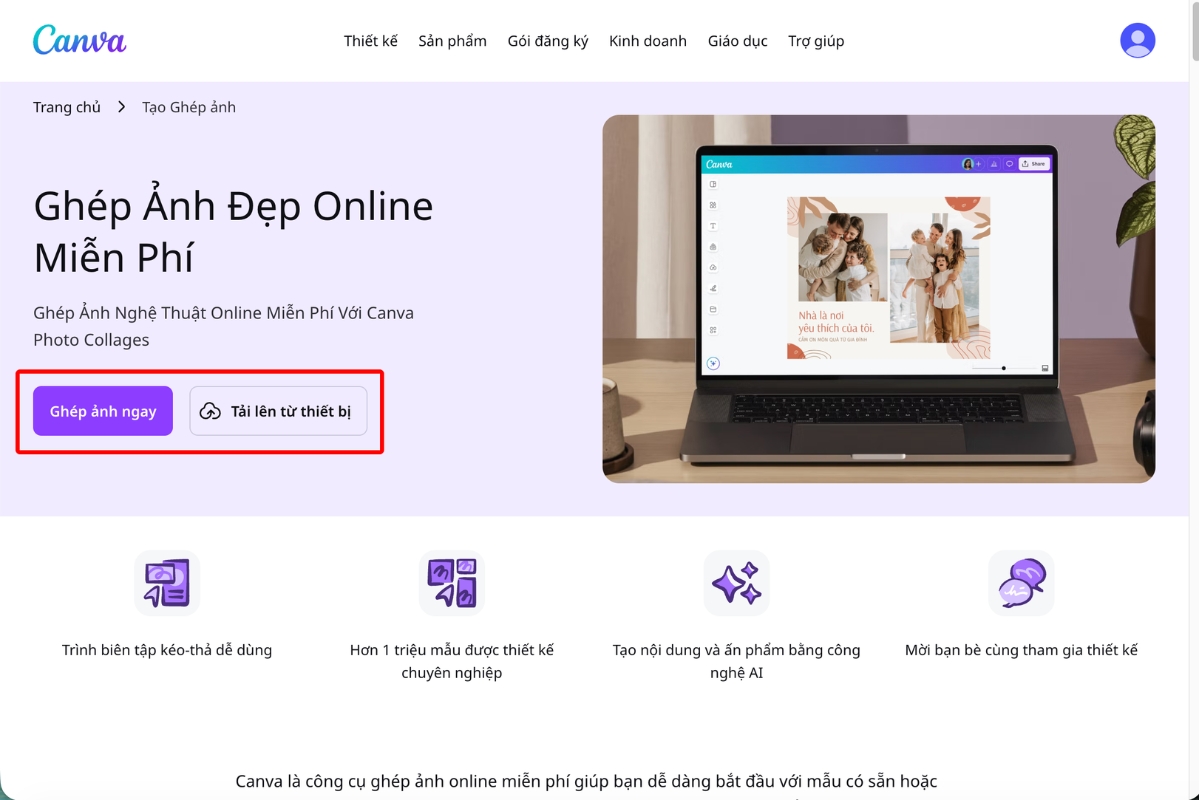Open the Gói đăng ký menu

pos(548,41)
